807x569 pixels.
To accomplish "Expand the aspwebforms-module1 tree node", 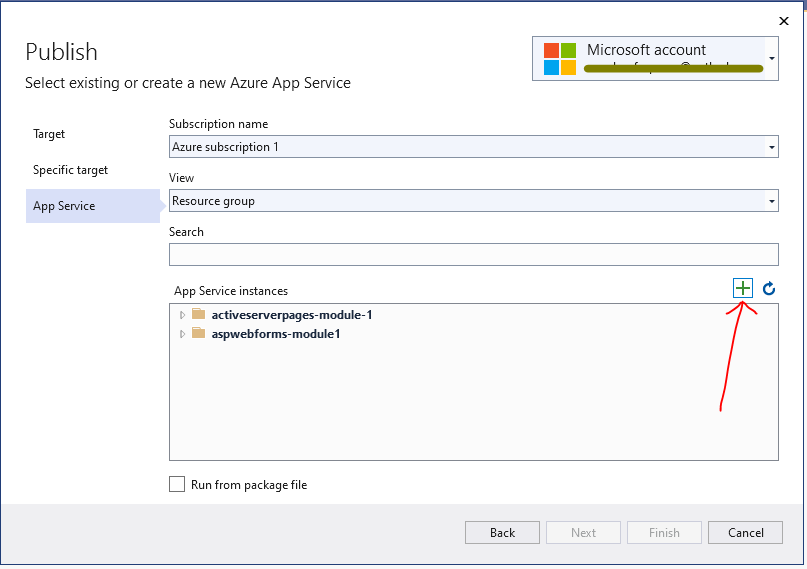I will coord(182,334).
